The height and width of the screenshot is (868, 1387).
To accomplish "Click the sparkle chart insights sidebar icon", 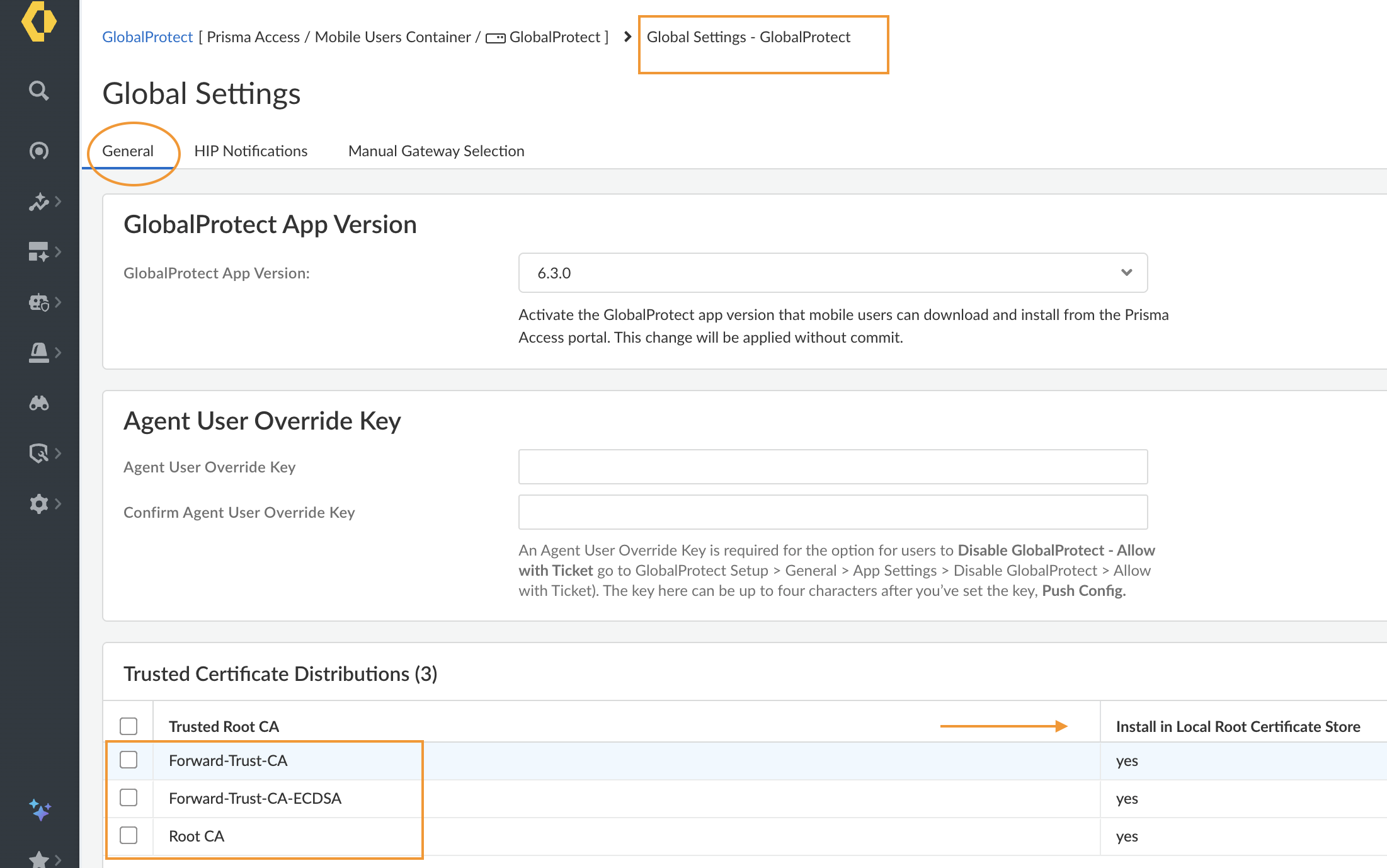I will coord(38,202).
